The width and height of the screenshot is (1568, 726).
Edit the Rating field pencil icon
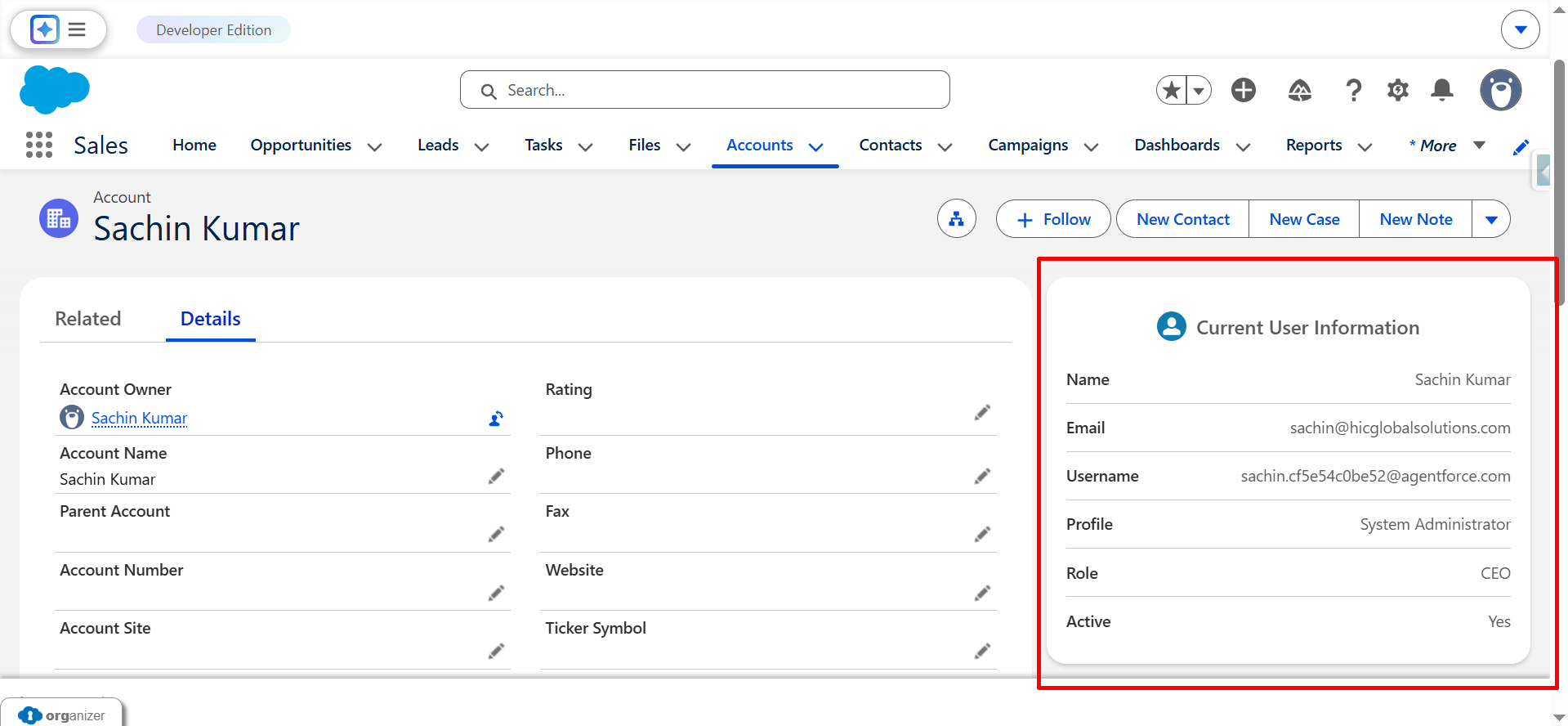click(982, 413)
